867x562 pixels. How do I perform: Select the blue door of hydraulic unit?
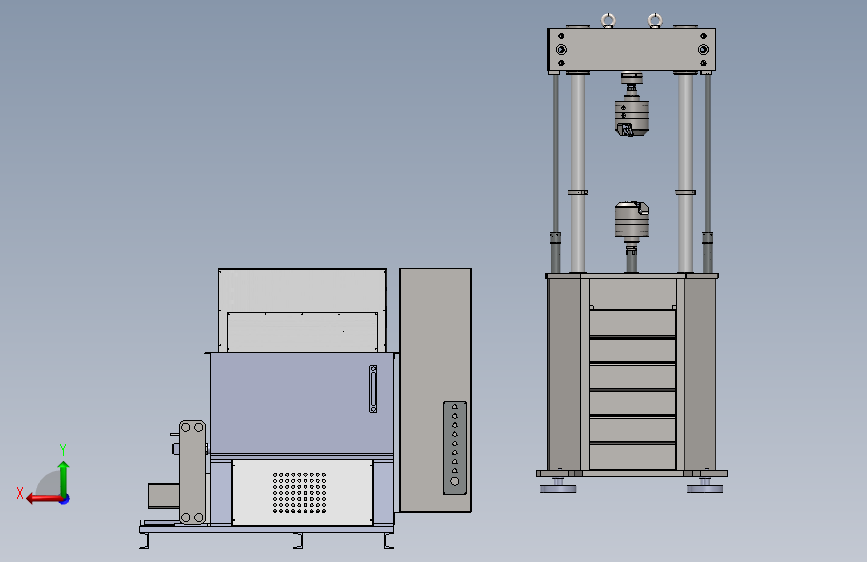[x=302, y=403]
